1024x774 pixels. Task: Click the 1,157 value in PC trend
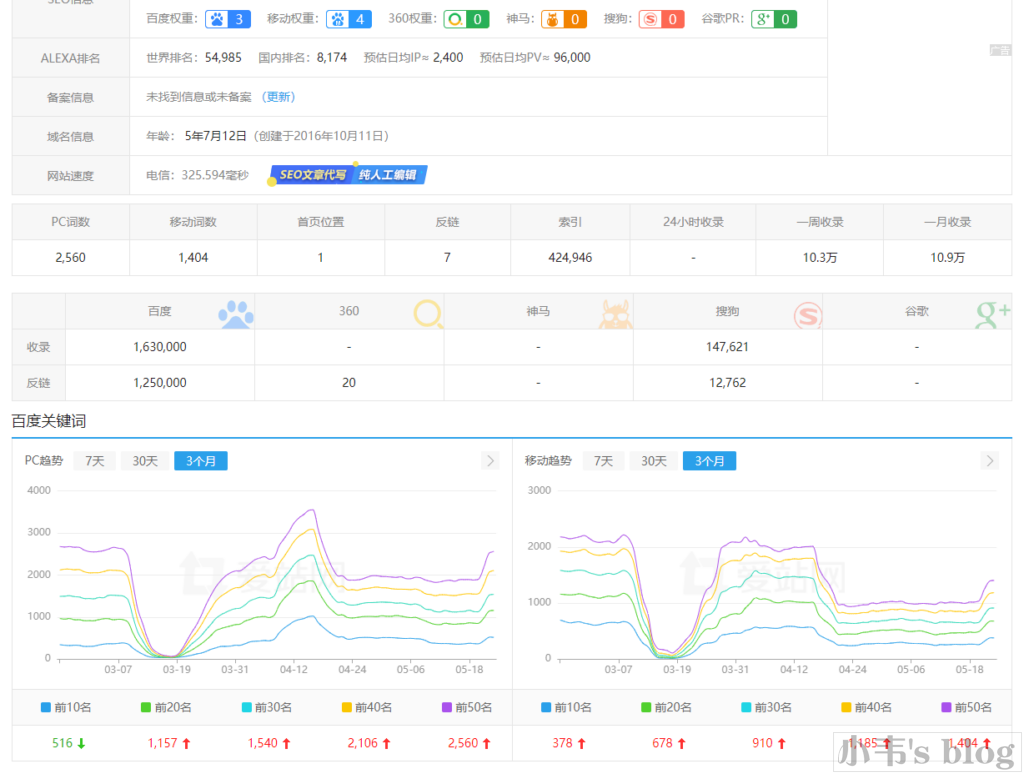[163, 743]
